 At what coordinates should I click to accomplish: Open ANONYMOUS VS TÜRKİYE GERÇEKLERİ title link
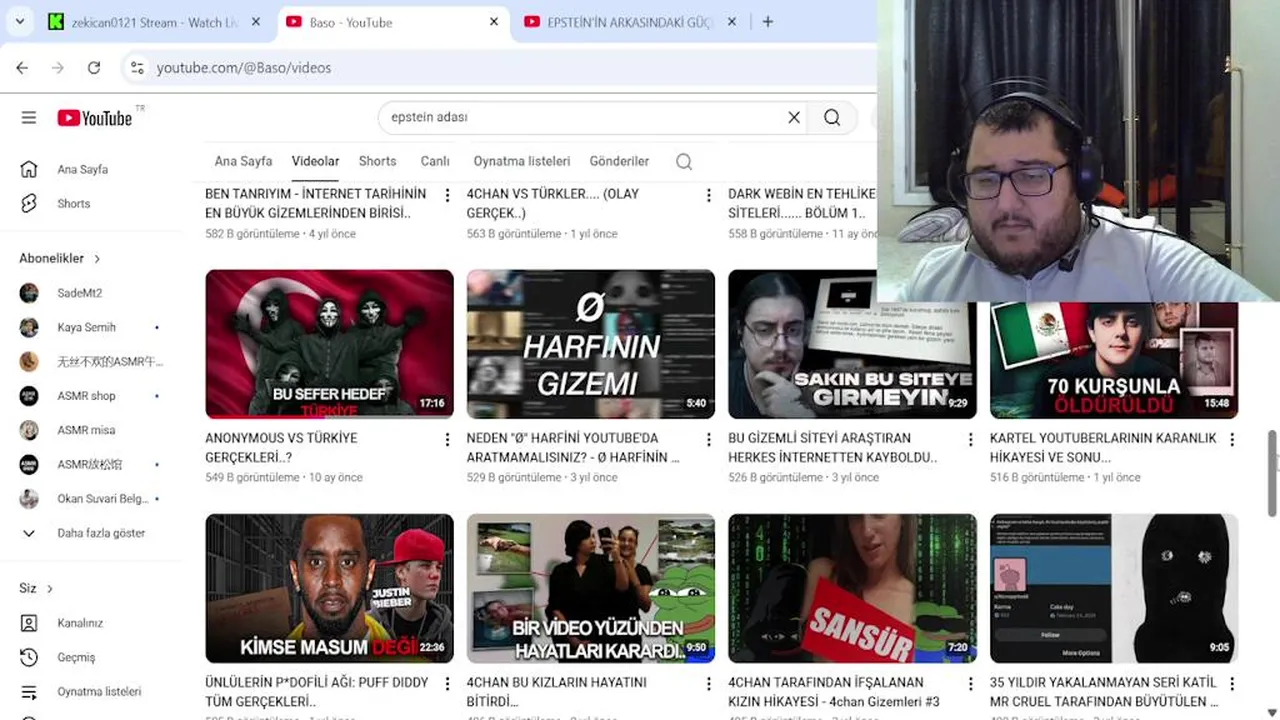(281, 448)
